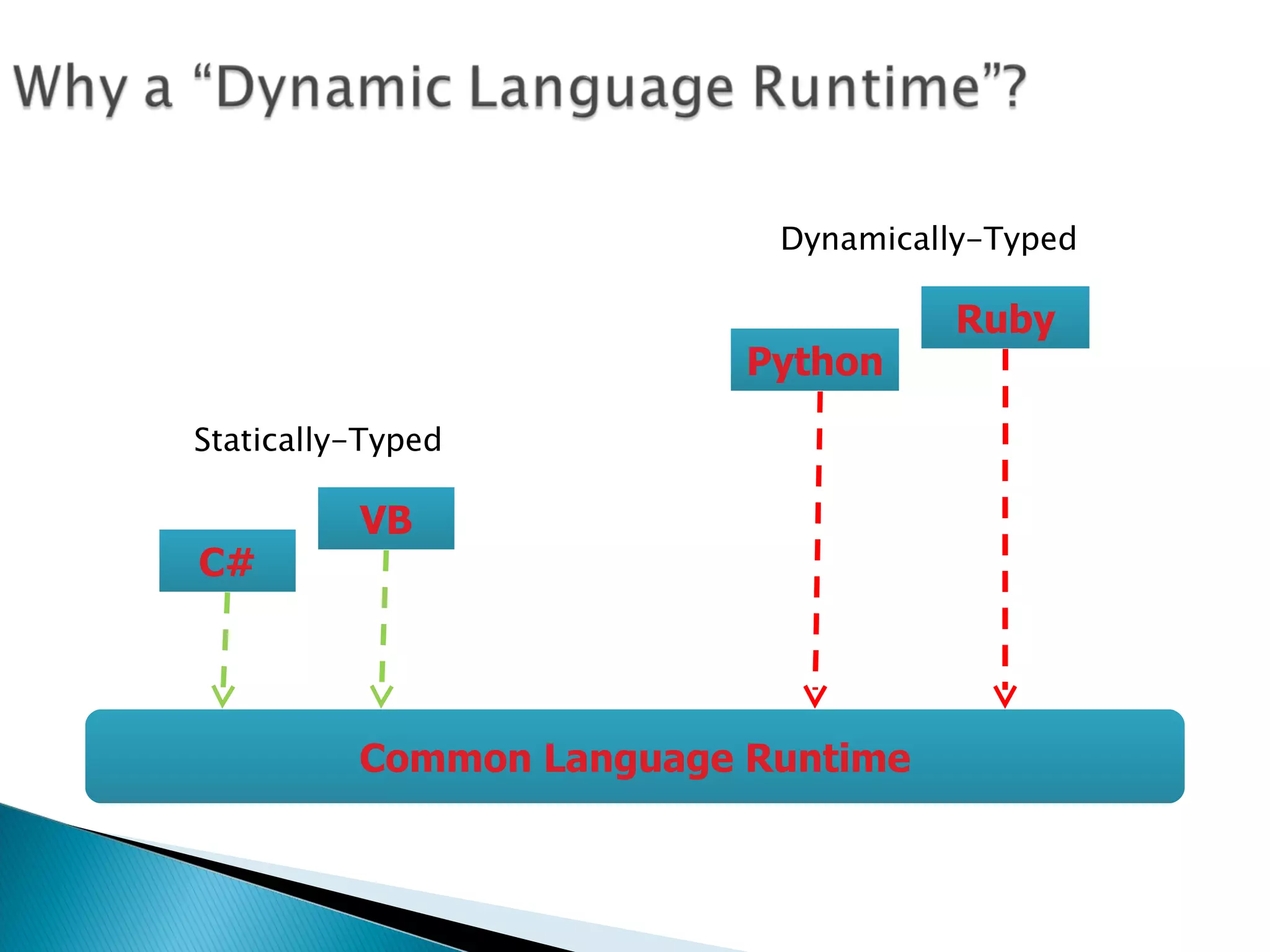Click the word Runtime in the title
1270x952 pixels.
tap(866, 88)
